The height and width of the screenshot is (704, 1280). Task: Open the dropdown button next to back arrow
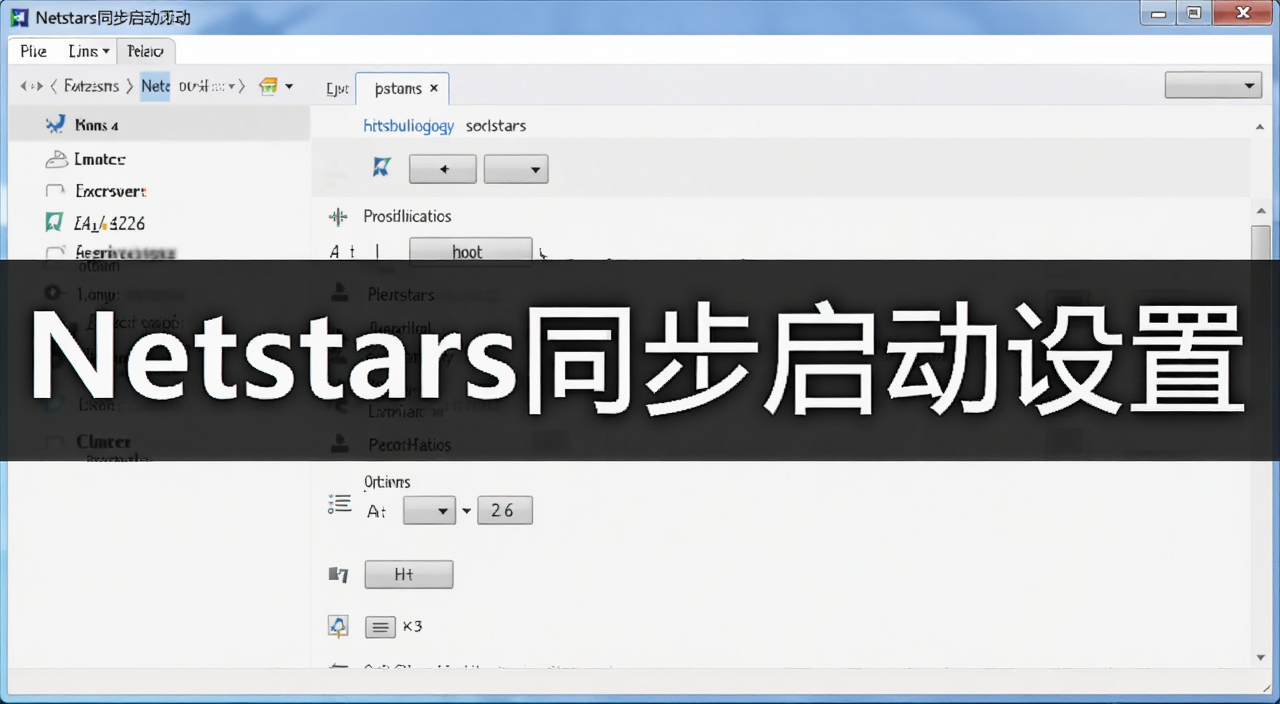pyautogui.click(x=516, y=169)
